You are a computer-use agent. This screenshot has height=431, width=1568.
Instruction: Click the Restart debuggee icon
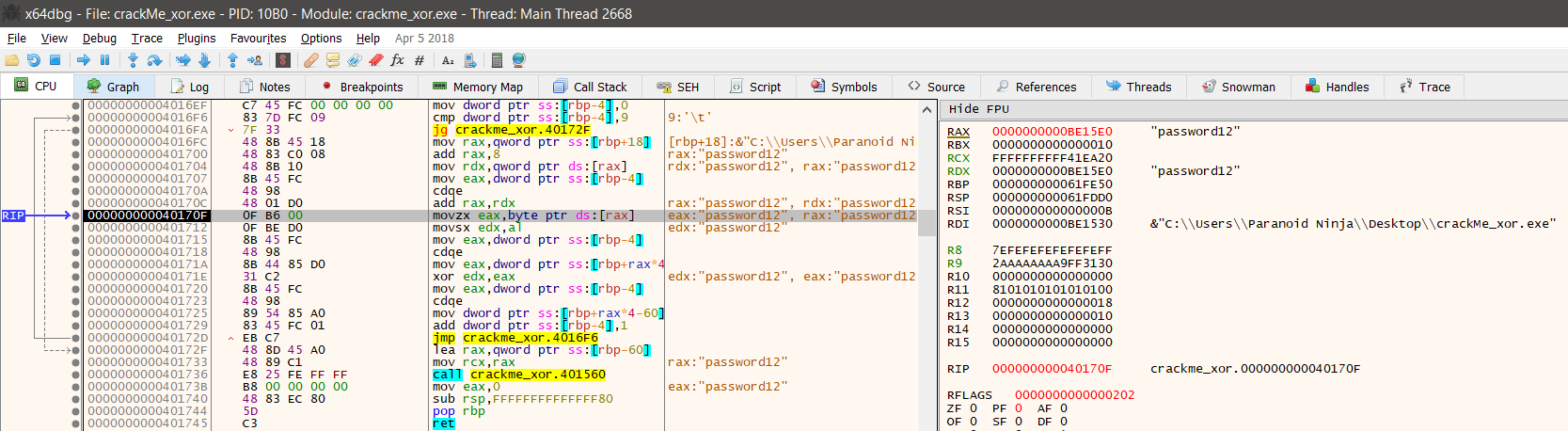(34, 60)
